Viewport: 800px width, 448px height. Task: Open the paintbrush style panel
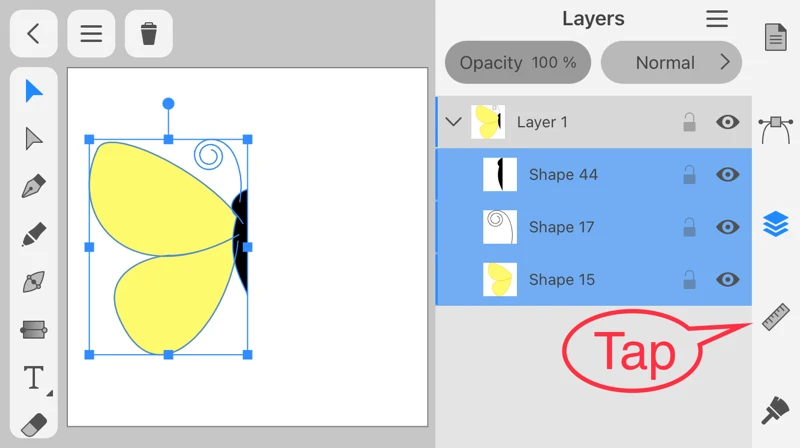point(776,410)
